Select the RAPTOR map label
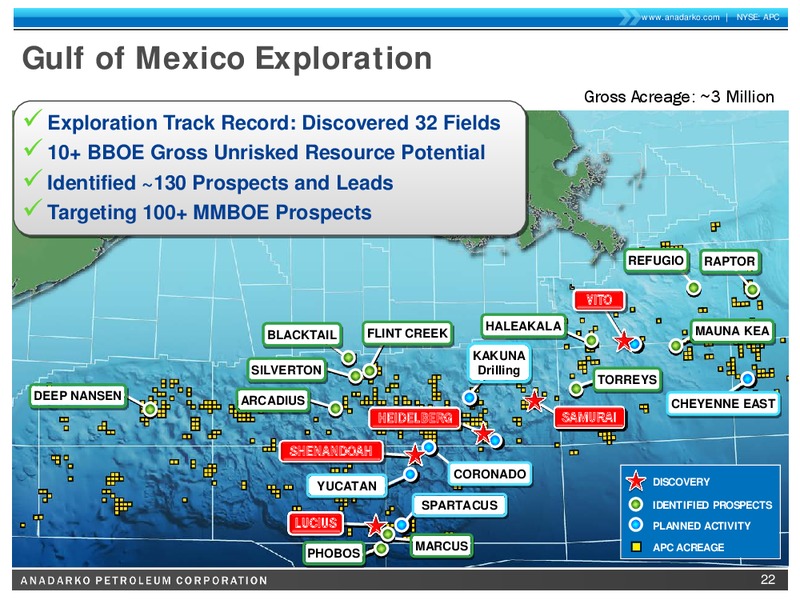This screenshot has height=600, width=800. 729,262
